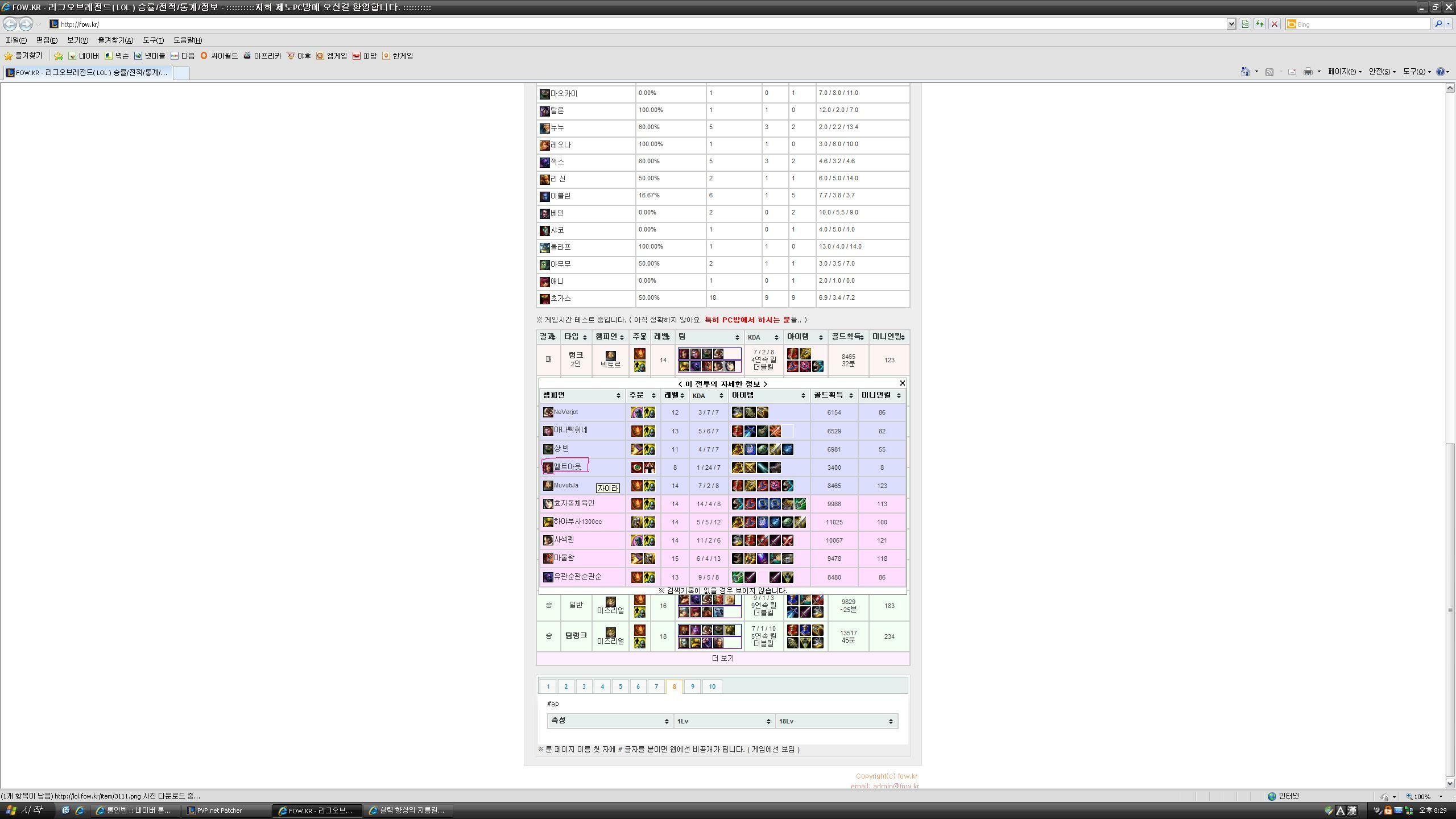Click the RSS feeds icon in command bar

click(x=1269, y=72)
